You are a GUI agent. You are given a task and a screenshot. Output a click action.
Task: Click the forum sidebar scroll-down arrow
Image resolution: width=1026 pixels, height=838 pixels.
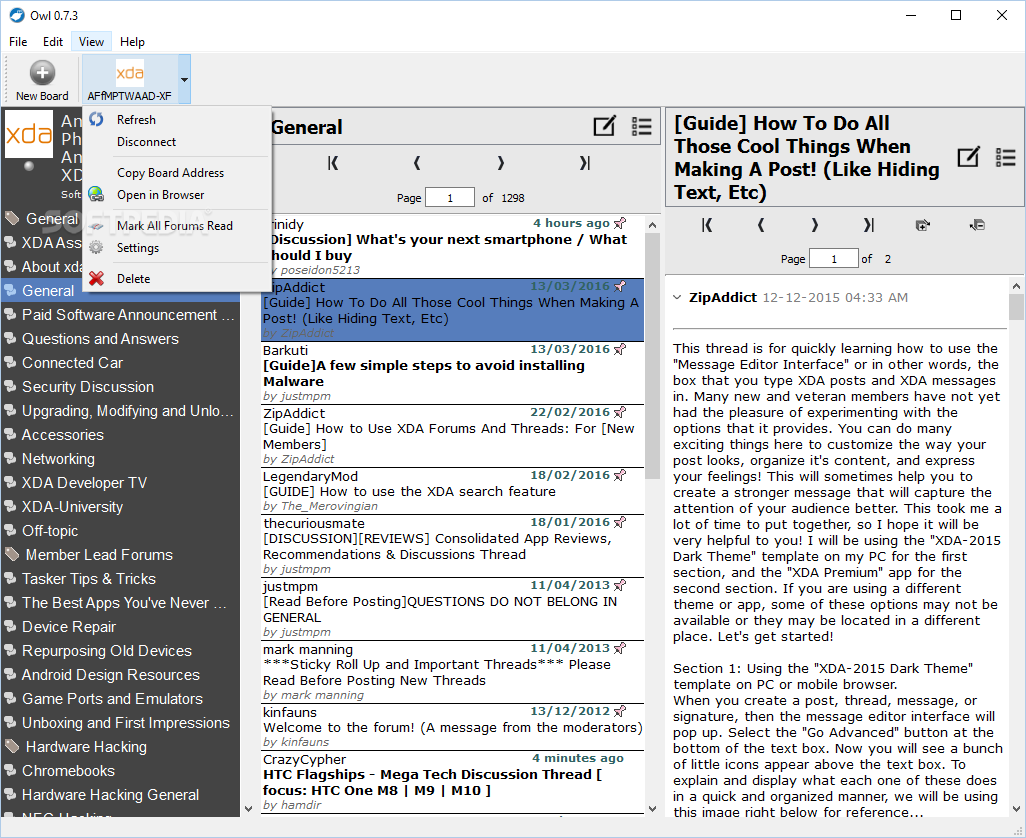248,809
